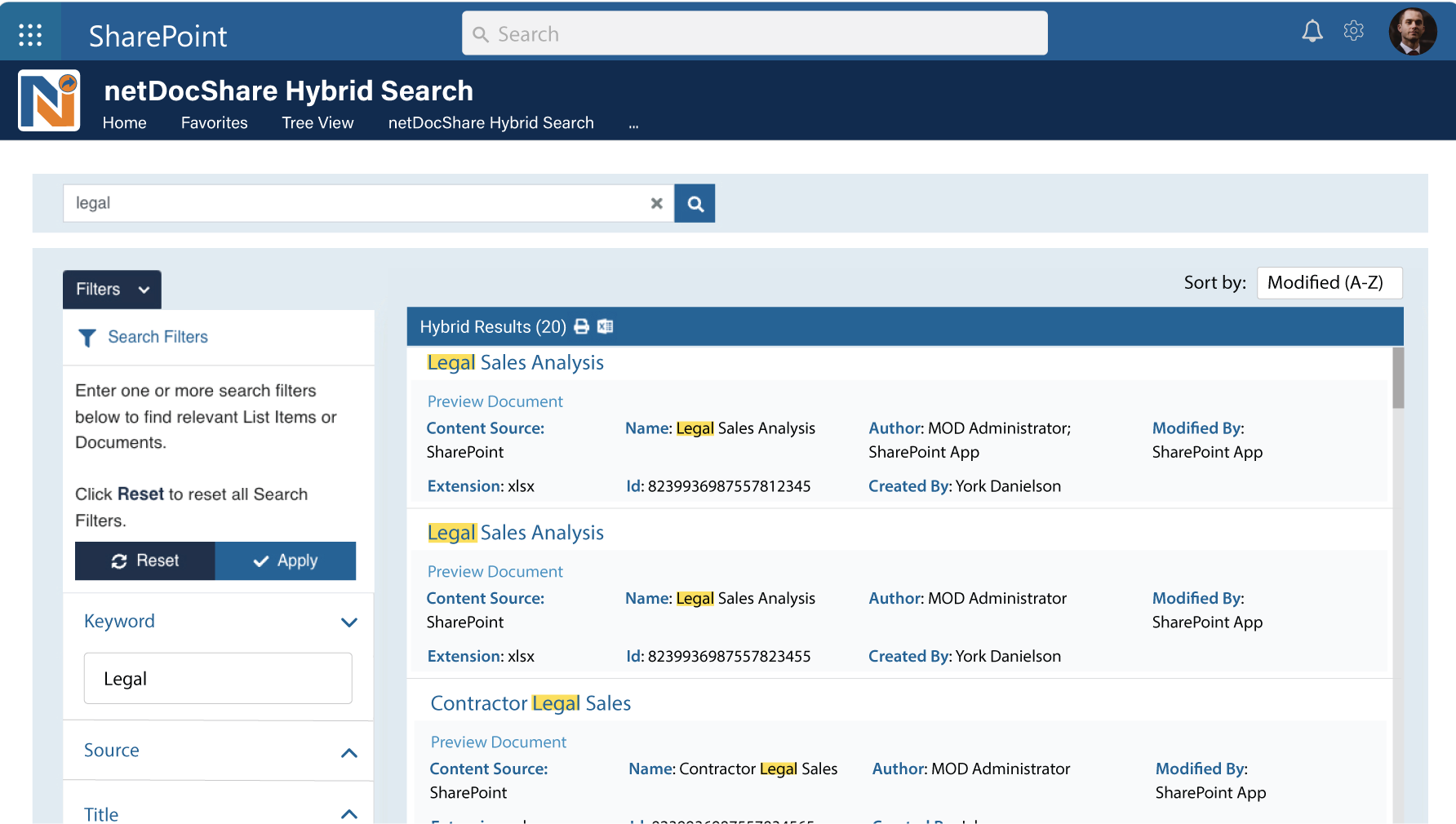Open the Tree View navigation item
The image size is (1456, 824).
(317, 123)
